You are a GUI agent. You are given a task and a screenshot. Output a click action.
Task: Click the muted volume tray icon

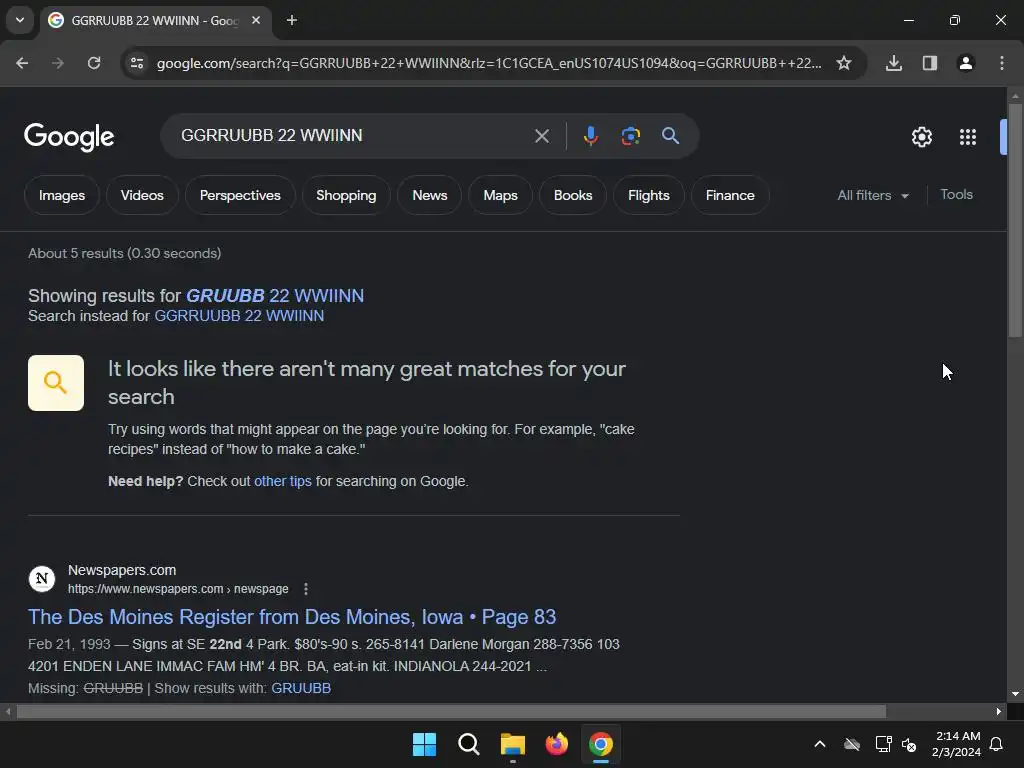[909, 744]
